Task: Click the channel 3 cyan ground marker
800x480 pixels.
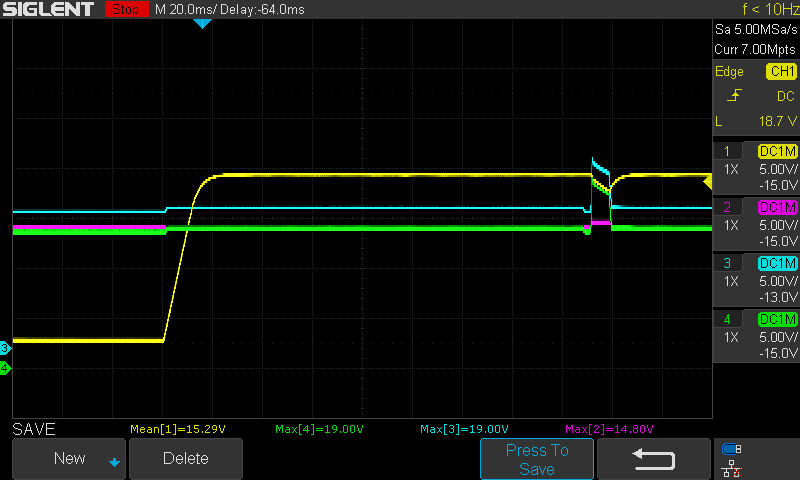Action: (x=5, y=348)
